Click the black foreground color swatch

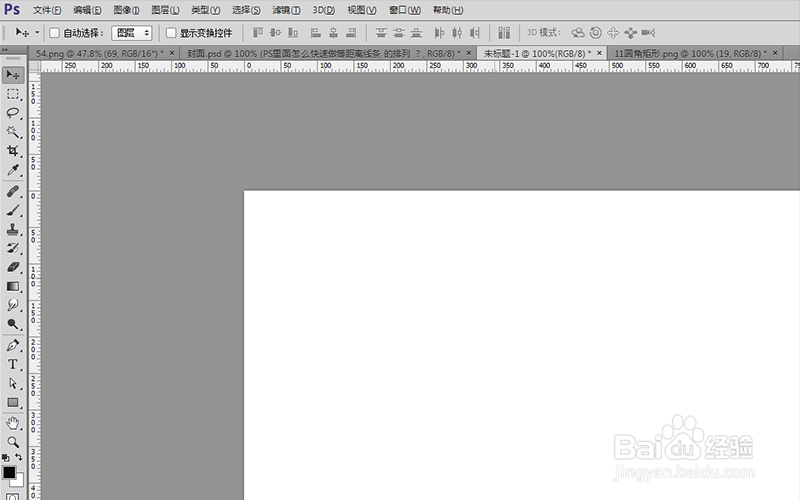click(9, 472)
